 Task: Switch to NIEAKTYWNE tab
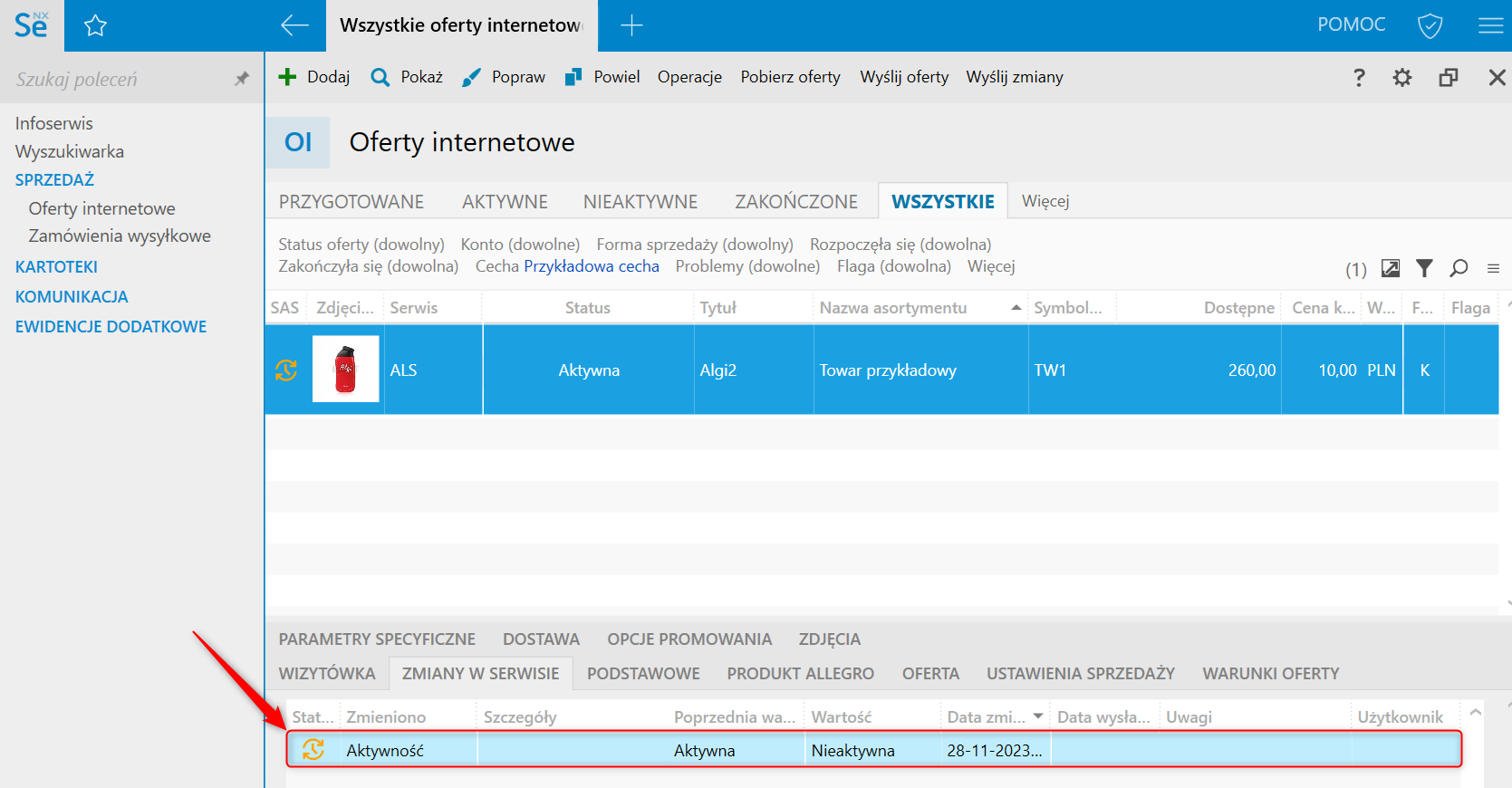(640, 201)
